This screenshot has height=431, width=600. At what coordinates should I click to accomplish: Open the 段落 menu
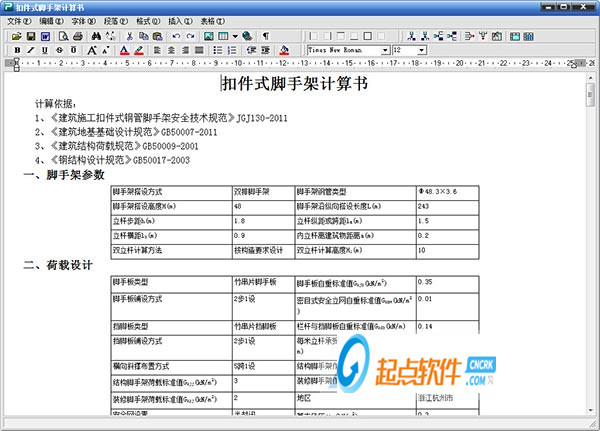click(x=116, y=21)
